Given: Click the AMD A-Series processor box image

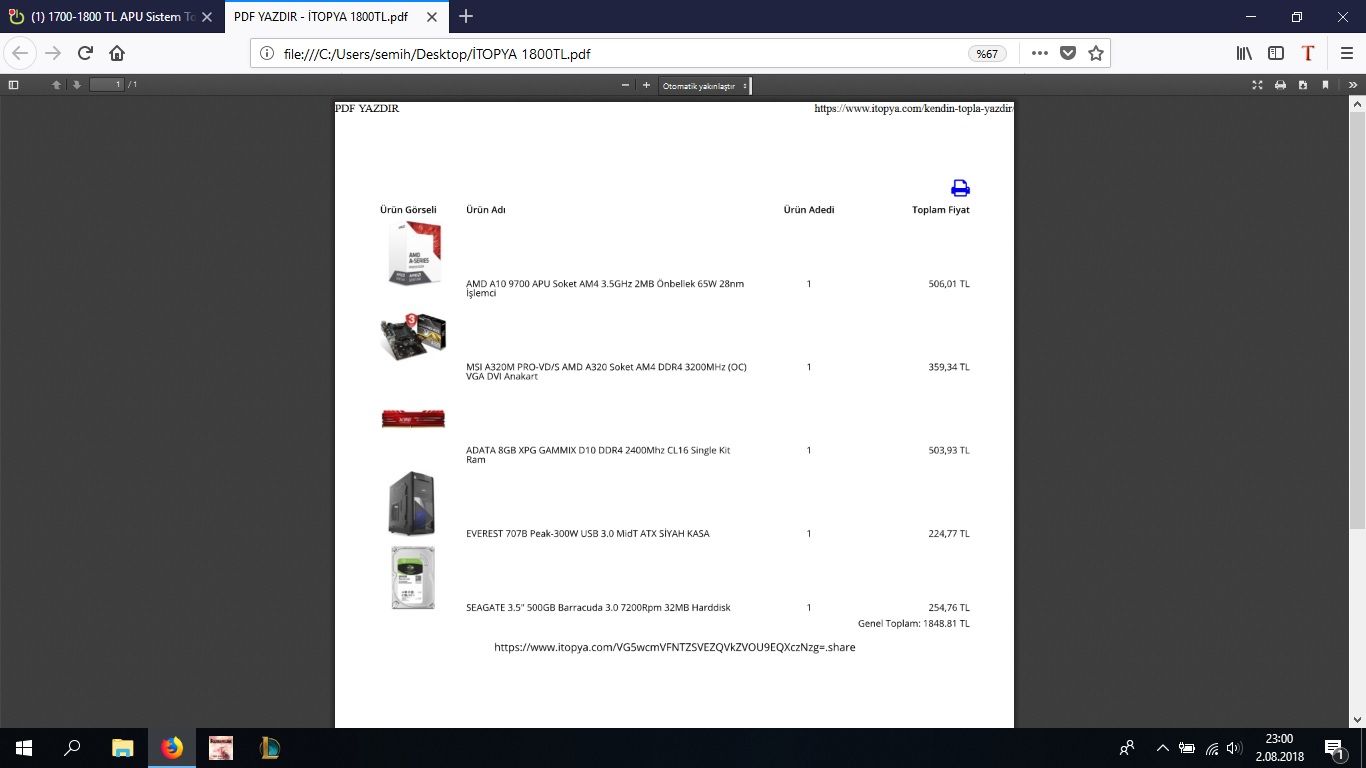Looking at the screenshot, I should click(414, 253).
